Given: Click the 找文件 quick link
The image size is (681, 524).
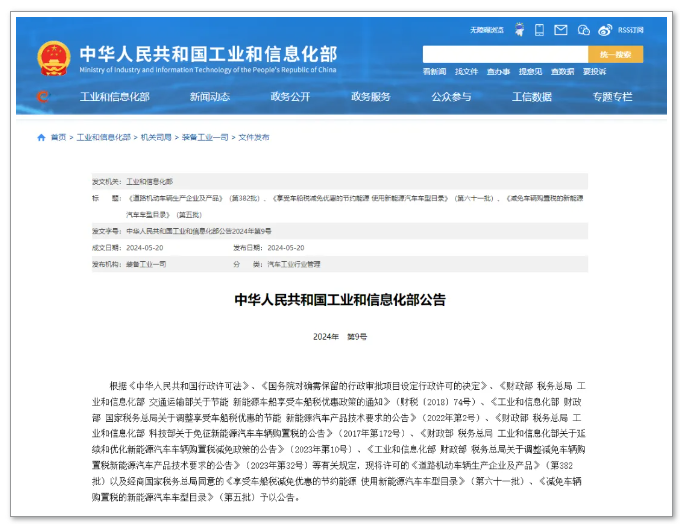Looking at the screenshot, I should [466, 72].
